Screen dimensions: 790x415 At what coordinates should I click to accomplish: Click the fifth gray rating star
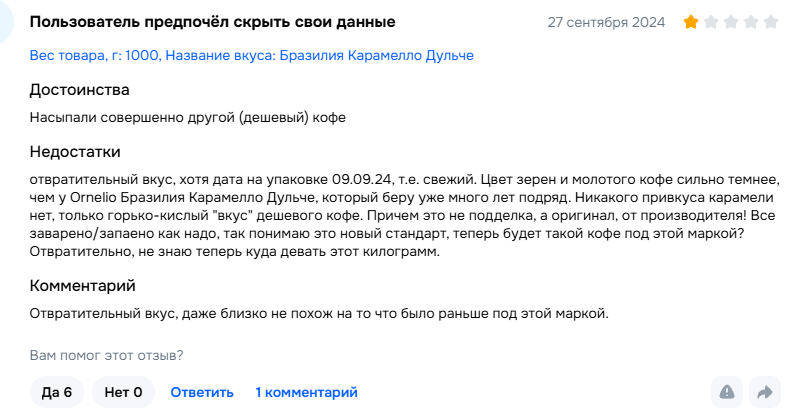(770, 22)
